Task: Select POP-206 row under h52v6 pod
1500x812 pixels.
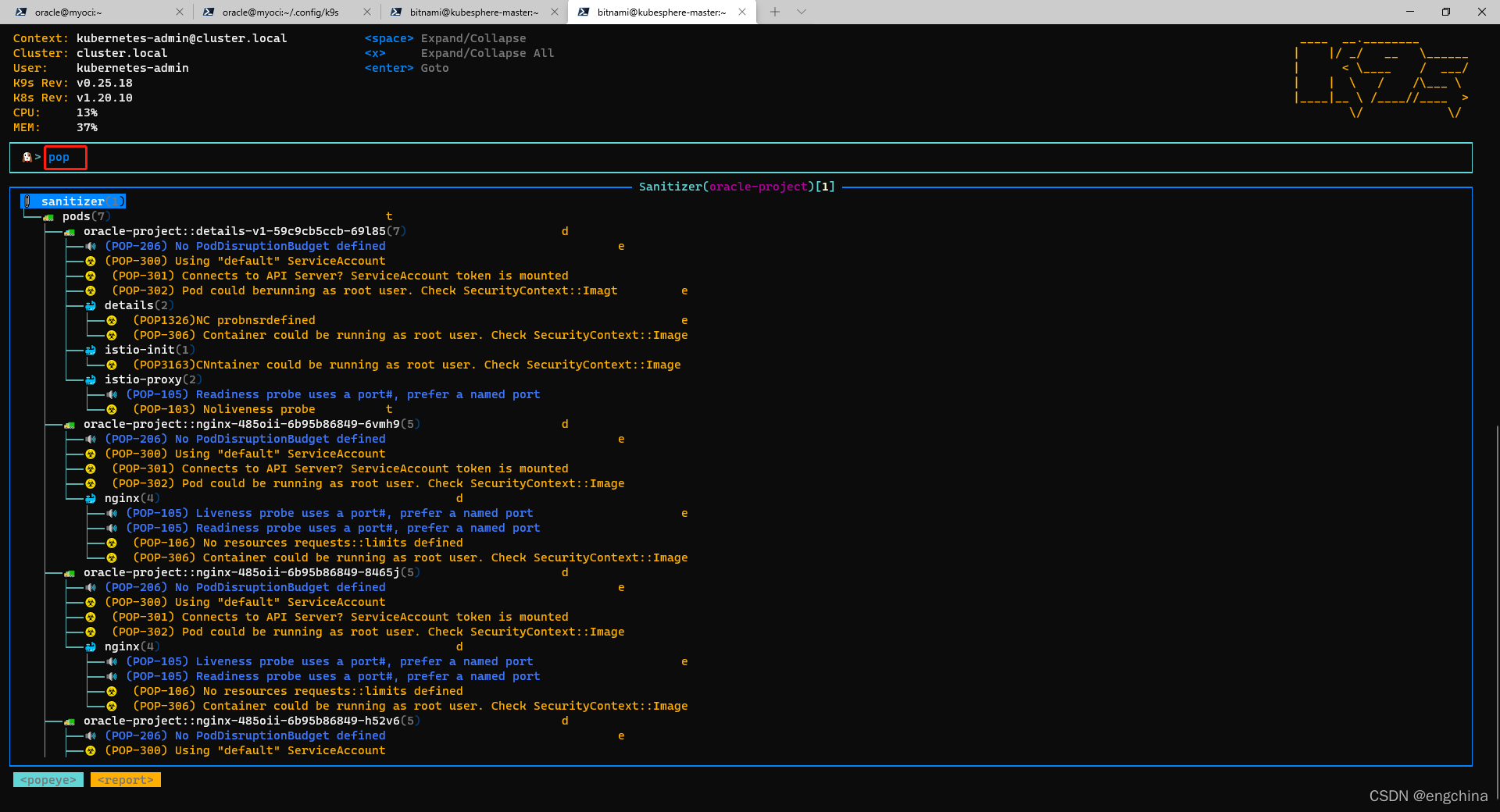Action: [245, 735]
